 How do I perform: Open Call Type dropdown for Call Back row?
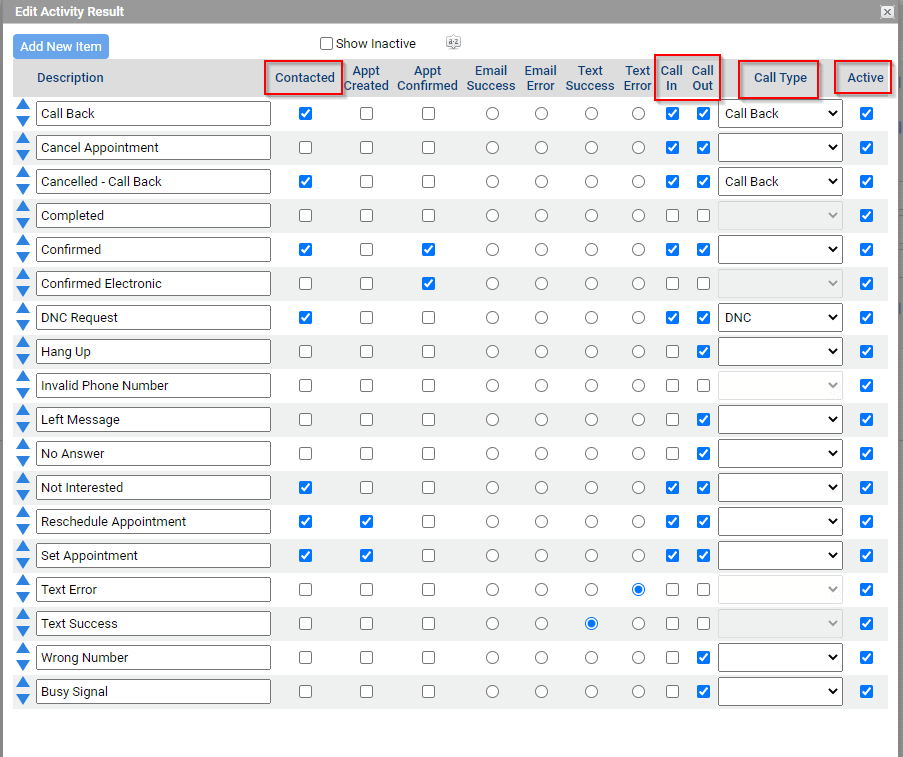click(780, 113)
